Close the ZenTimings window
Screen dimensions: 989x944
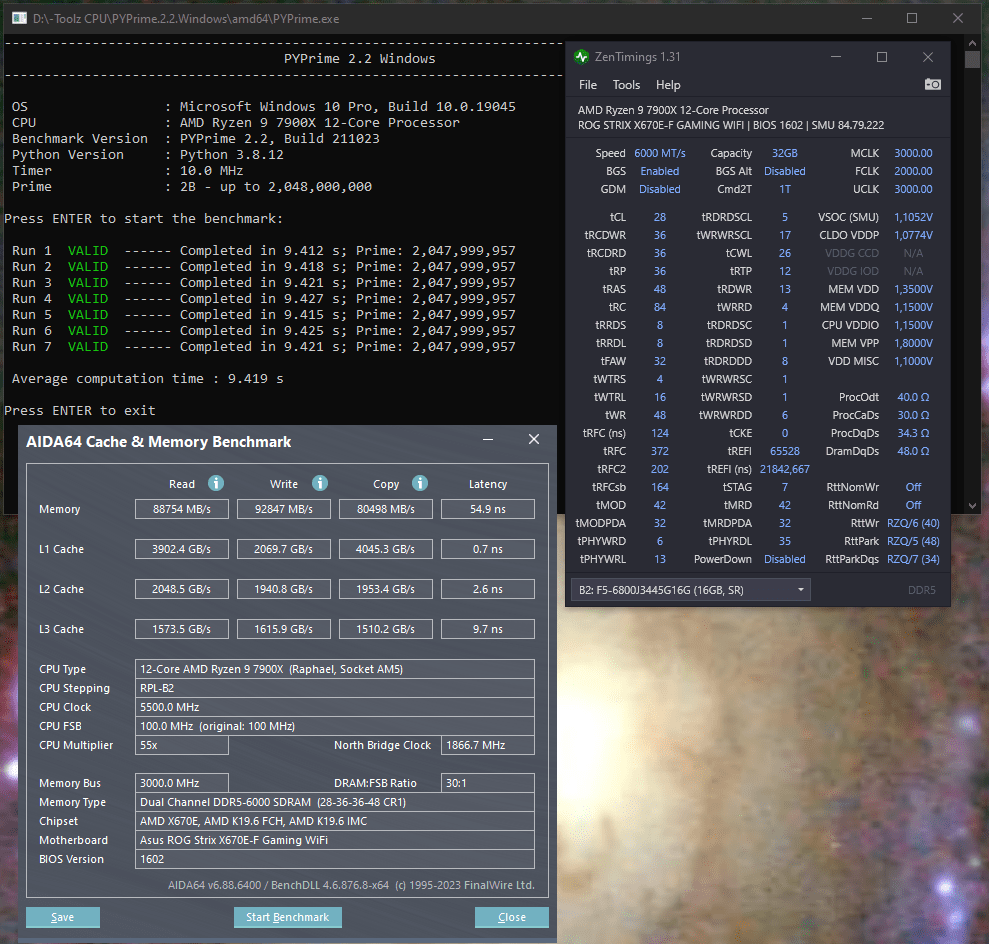pyautogui.click(x=928, y=57)
